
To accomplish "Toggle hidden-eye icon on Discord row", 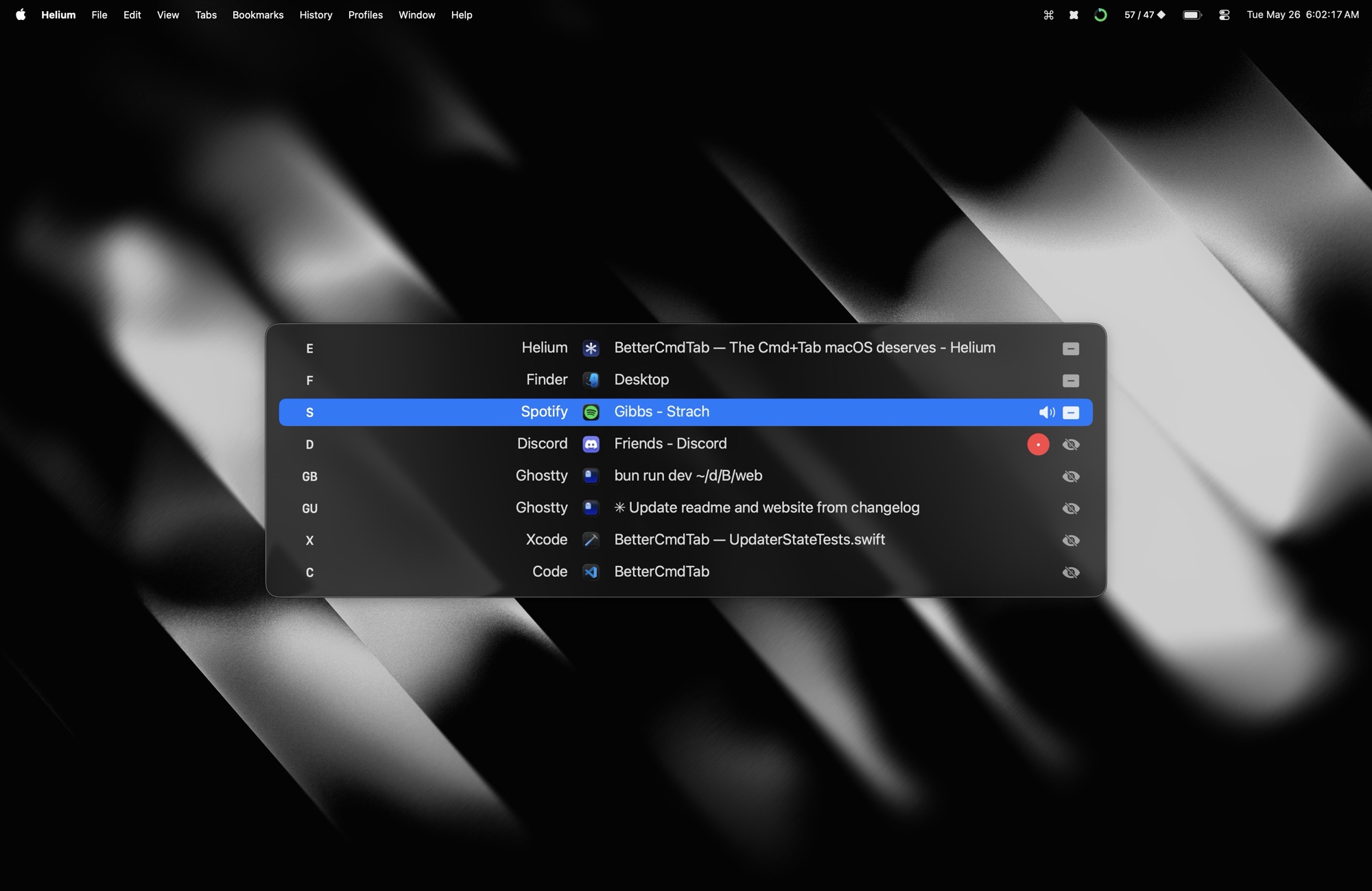I will click(x=1071, y=444).
